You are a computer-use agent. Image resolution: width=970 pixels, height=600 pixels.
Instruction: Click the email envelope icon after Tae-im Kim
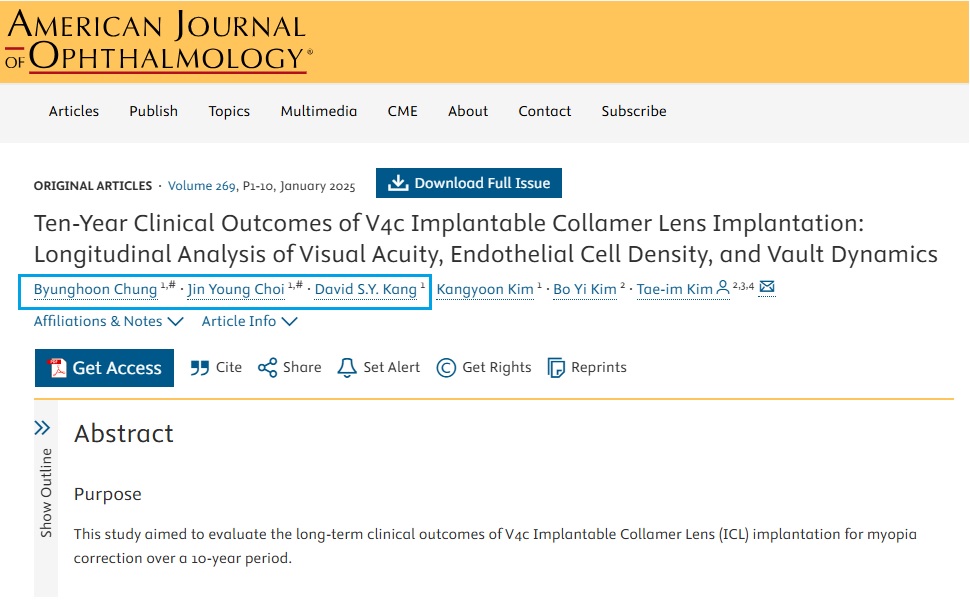coord(767,288)
